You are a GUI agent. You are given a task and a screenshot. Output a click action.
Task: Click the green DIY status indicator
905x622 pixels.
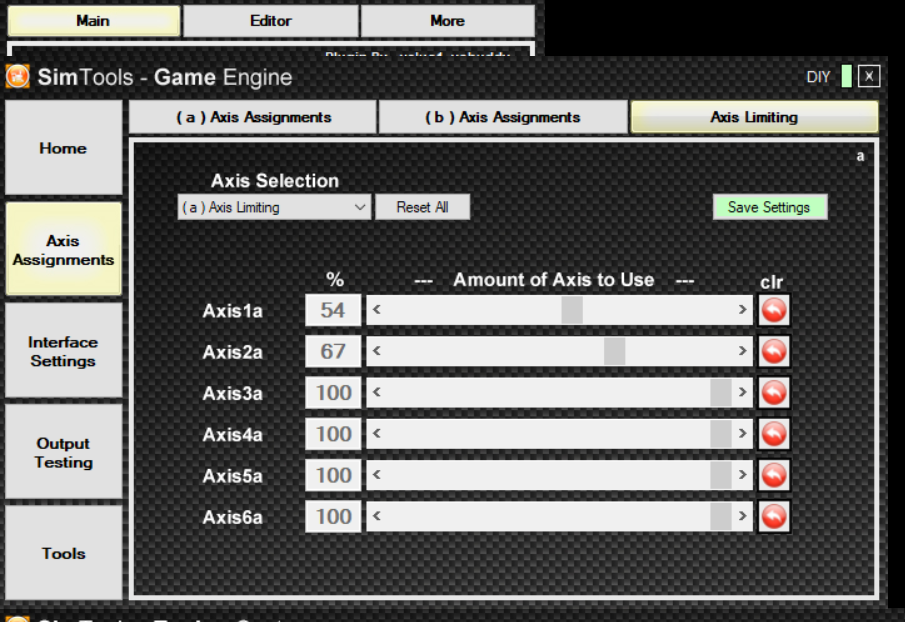coord(847,76)
